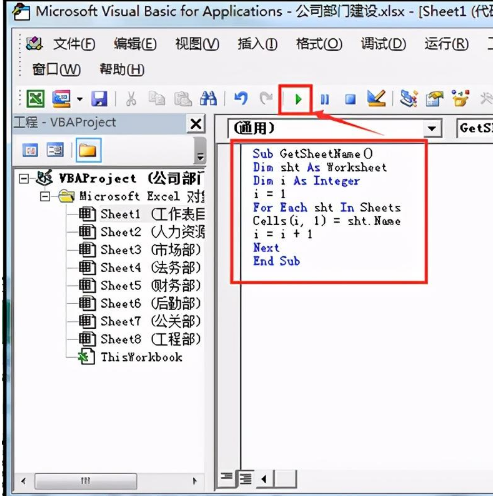Click the Cut scissors icon

131,99
